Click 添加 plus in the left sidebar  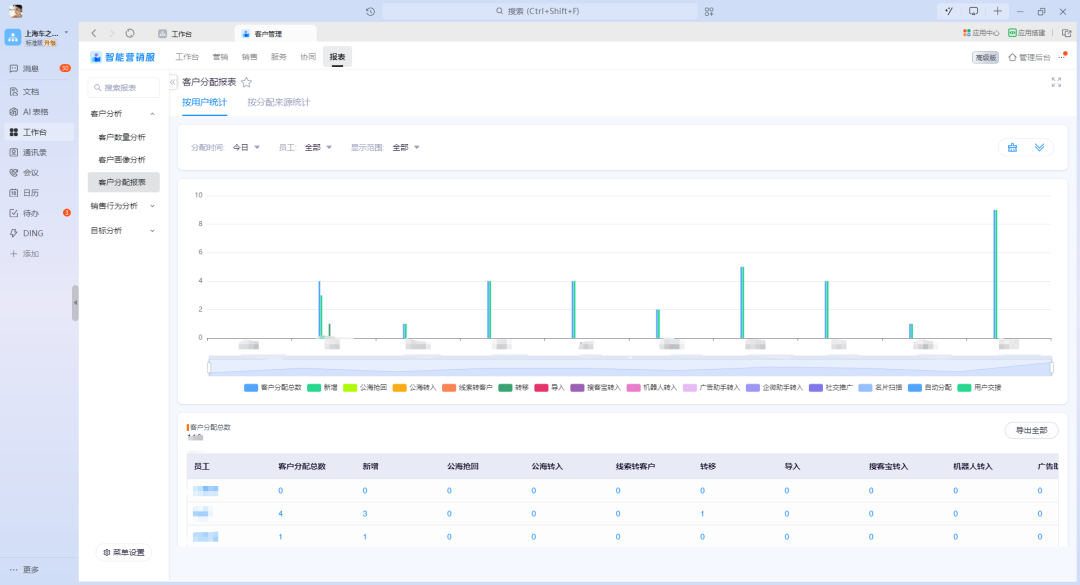click(x=25, y=254)
